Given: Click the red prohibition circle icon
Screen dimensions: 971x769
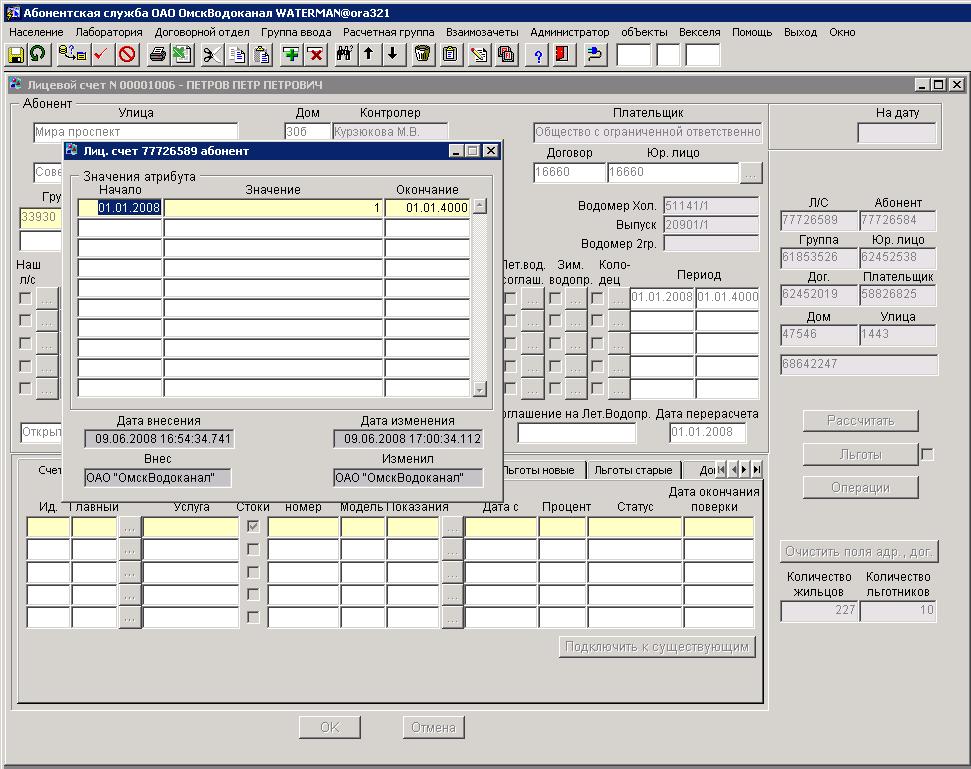Looking at the screenshot, I should click(x=127, y=55).
